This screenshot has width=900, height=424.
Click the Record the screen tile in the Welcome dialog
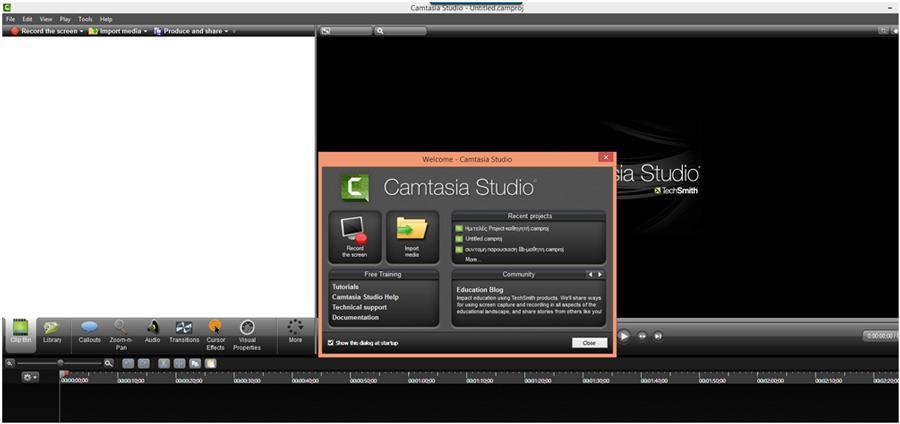pyautogui.click(x=354, y=236)
